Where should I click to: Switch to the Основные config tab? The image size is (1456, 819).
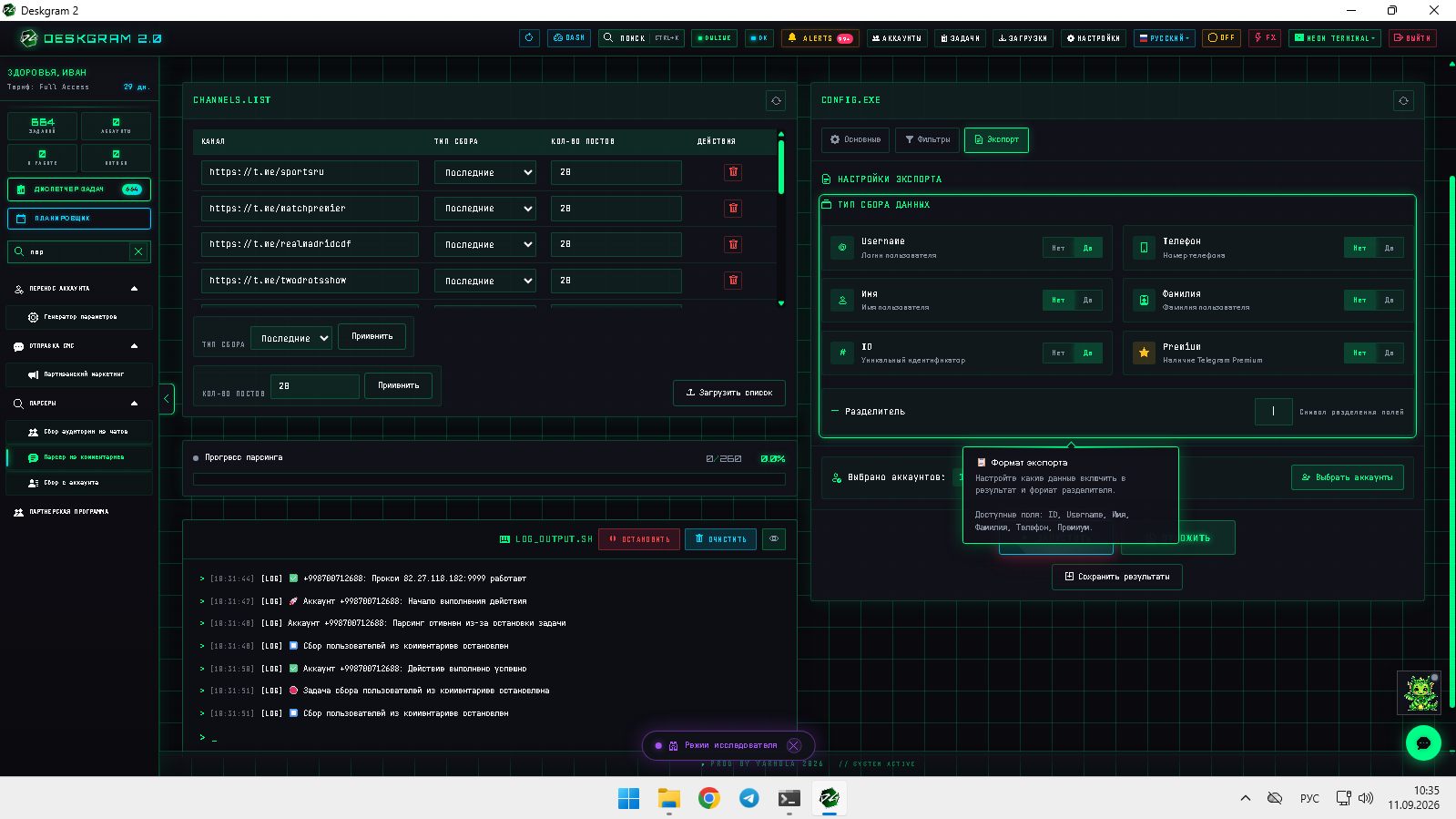(x=855, y=139)
